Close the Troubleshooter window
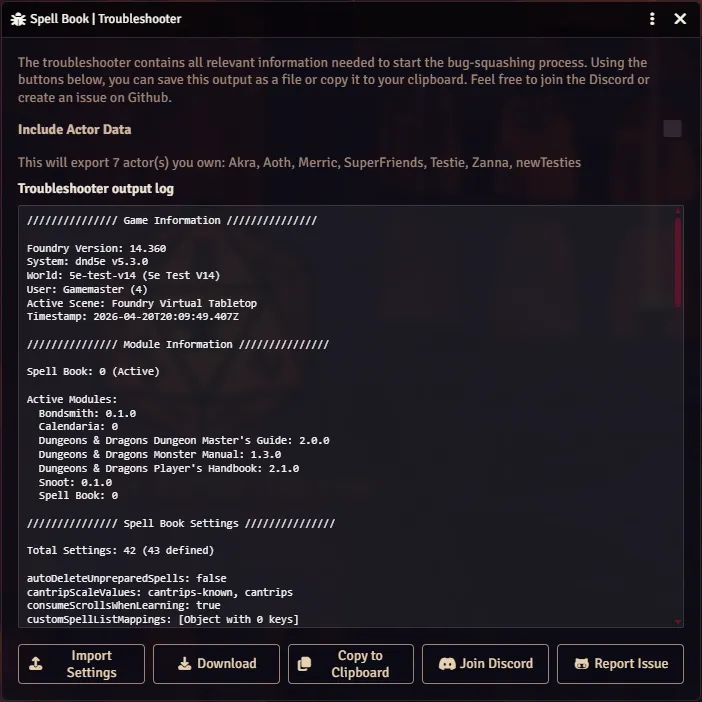The image size is (702, 702). tap(680, 19)
